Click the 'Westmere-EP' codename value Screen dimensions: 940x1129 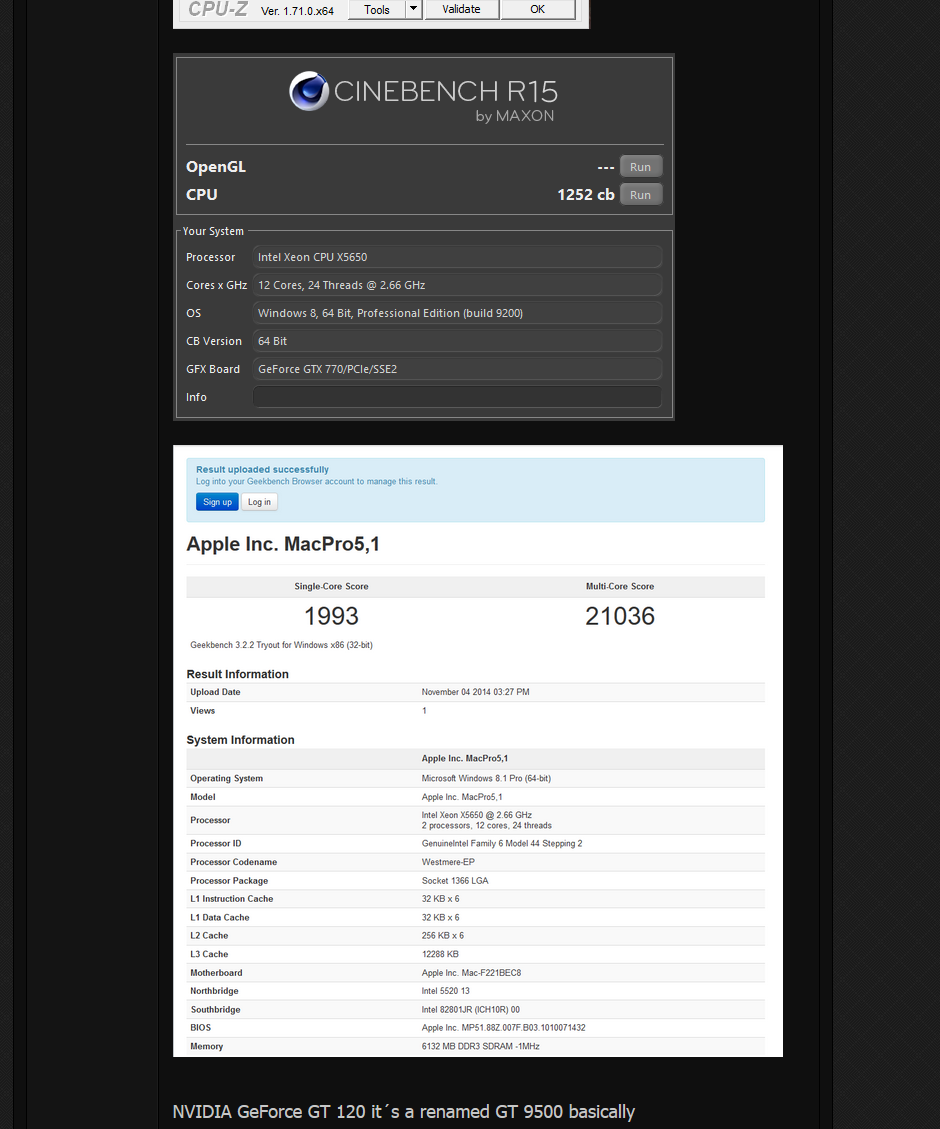click(x=448, y=862)
